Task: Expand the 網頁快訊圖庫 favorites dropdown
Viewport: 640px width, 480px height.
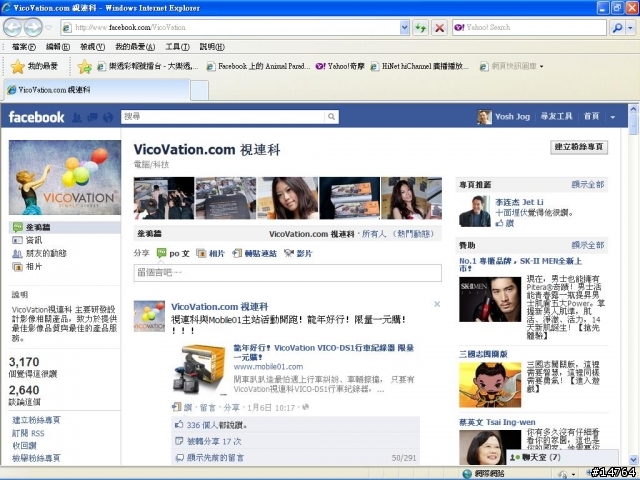Action: pyautogui.click(x=542, y=66)
